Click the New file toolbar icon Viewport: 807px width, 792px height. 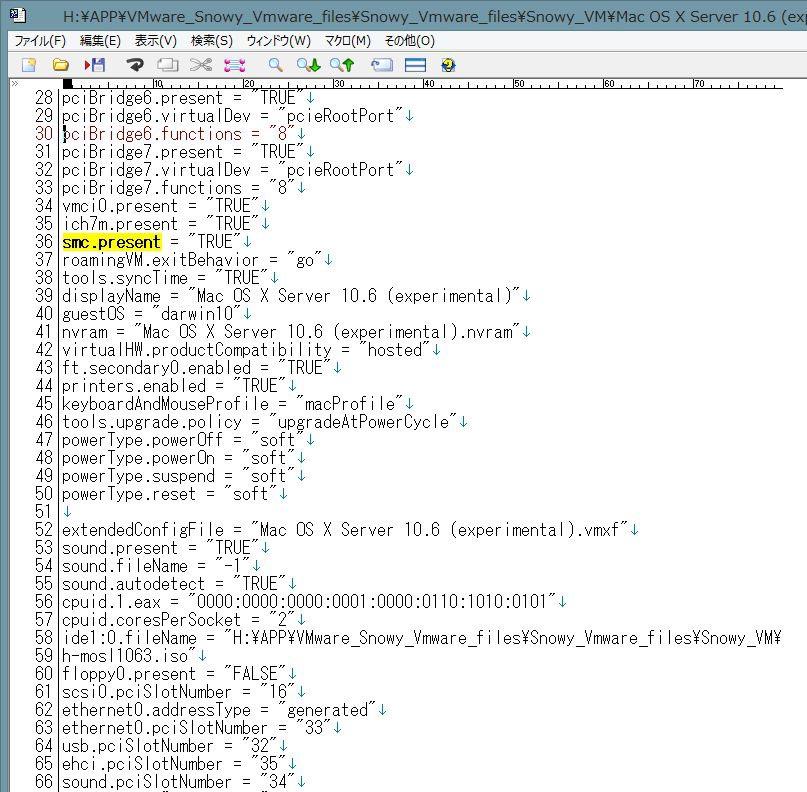[x=29, y=65]
